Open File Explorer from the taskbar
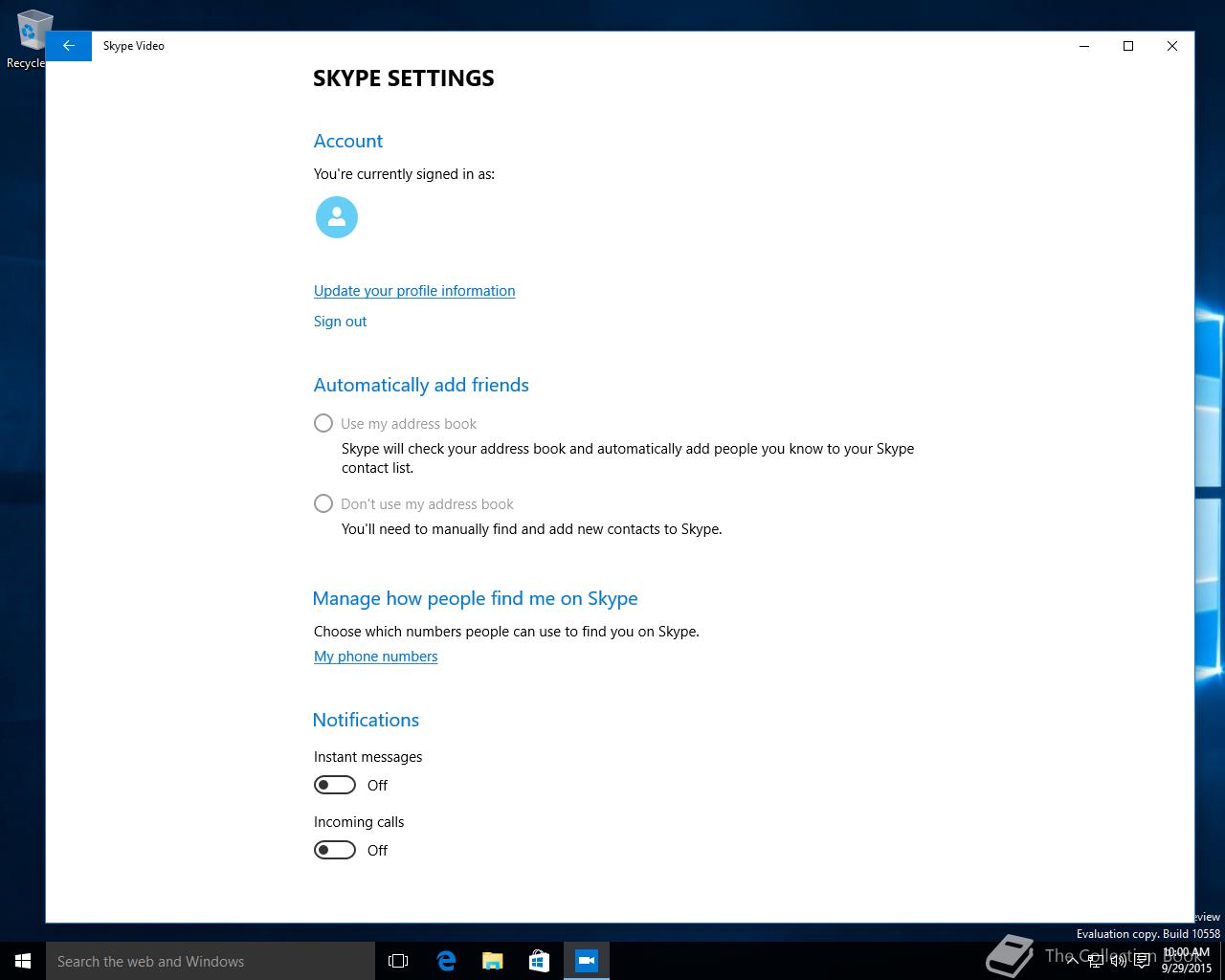 click(493, 961)
